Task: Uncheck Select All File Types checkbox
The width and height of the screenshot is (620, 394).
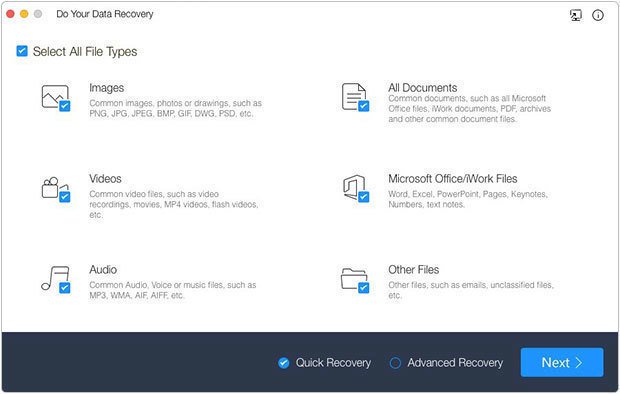Action: [22, 51]
